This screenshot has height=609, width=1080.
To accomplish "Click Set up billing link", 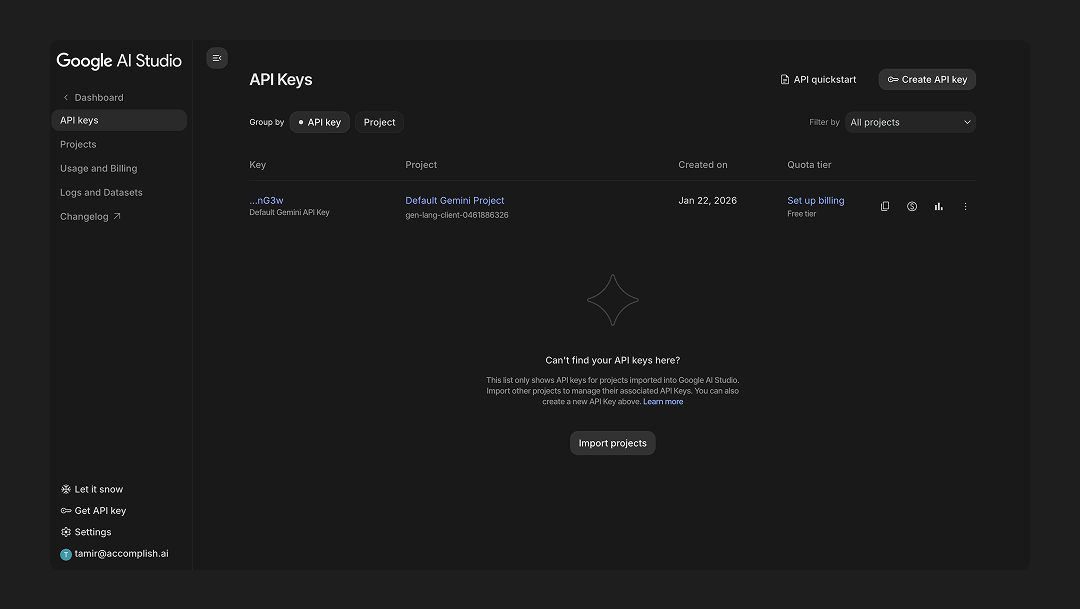I will tap(816, 200).
